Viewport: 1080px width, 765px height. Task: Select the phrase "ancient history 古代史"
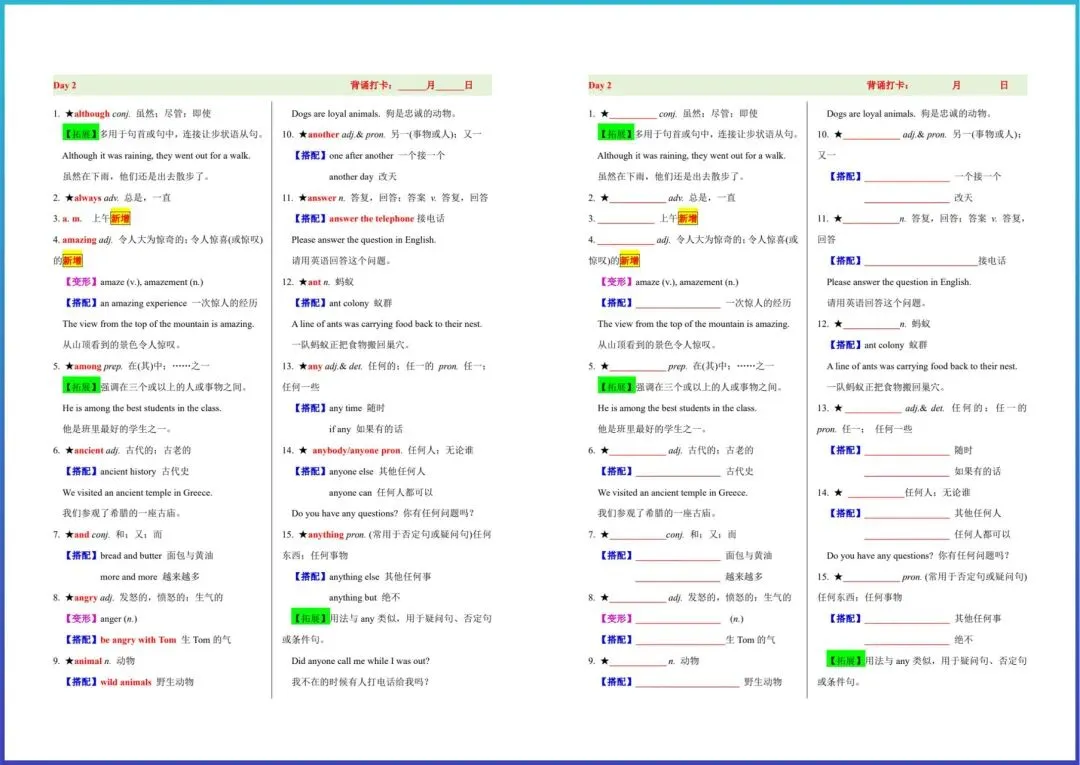tap(145, 472)
